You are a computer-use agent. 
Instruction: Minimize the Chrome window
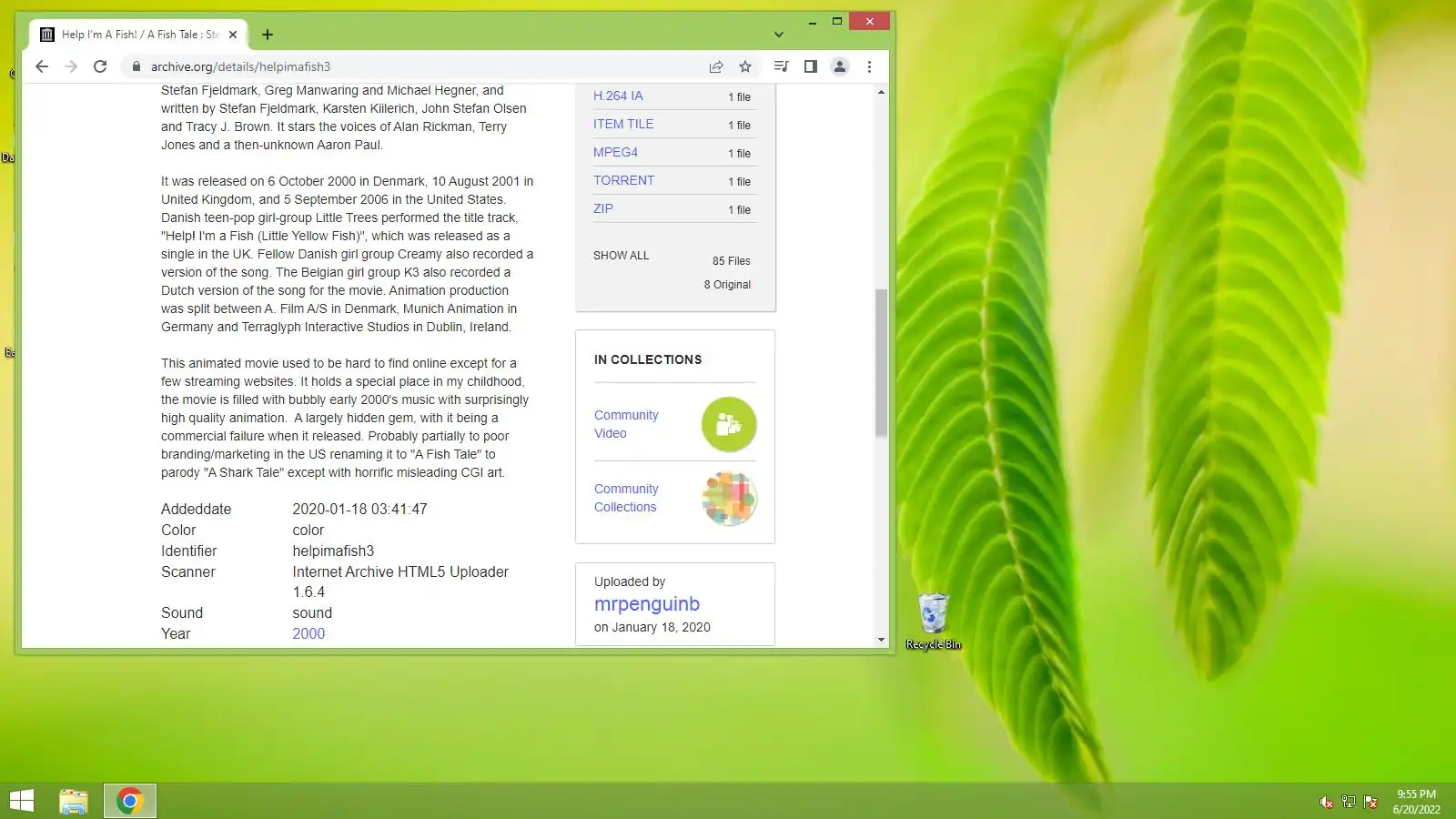pyautogui.click(x=812, y=21)
